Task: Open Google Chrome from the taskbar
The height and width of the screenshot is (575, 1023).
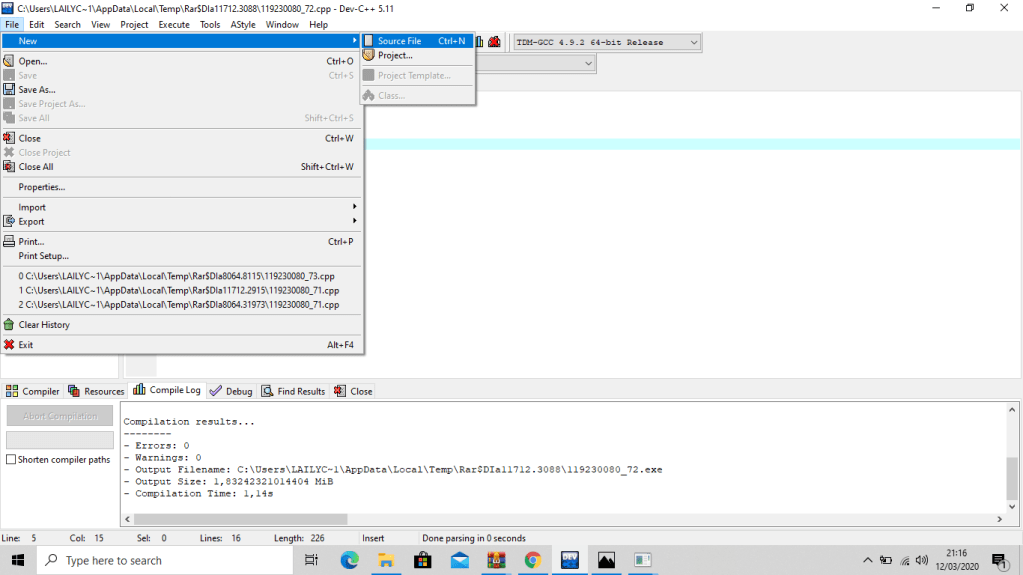Action: click(x=532, y=560)
